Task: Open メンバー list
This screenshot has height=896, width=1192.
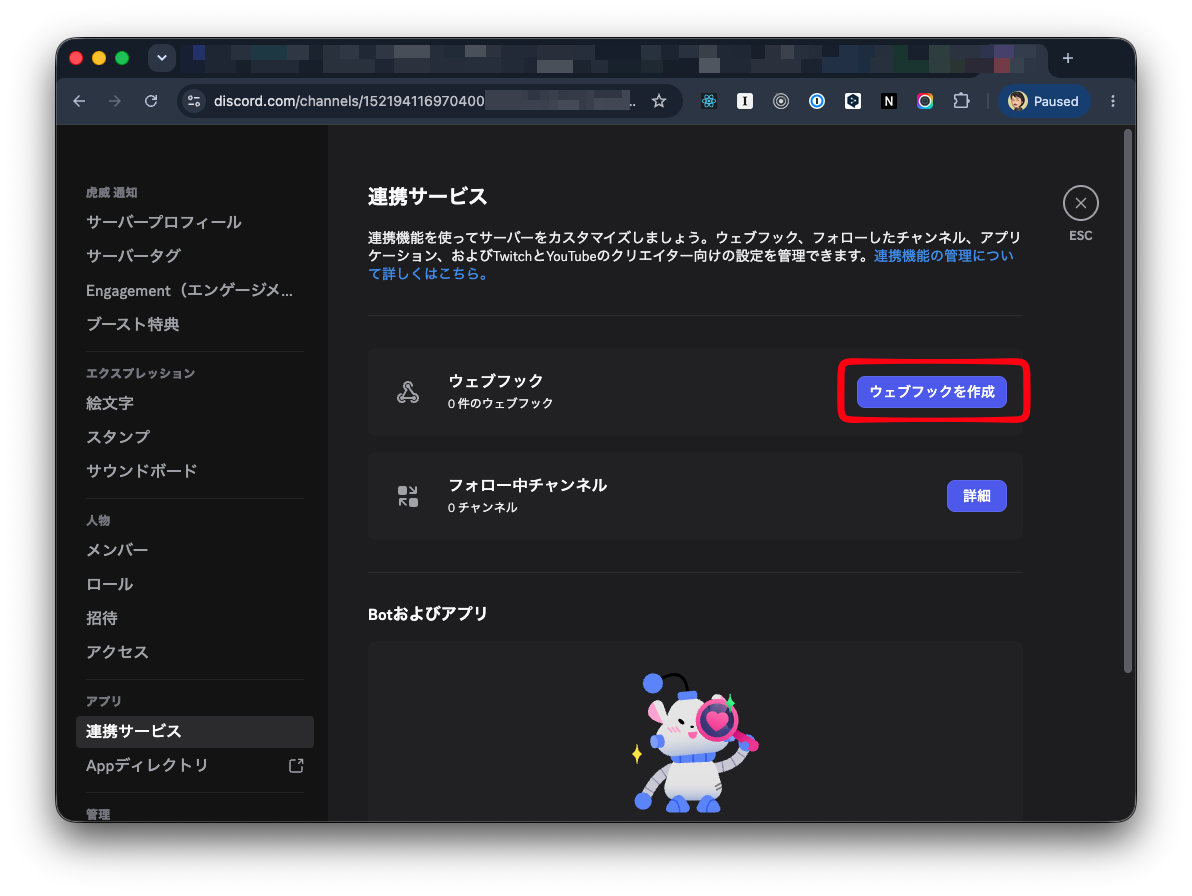Action: [117, 549]
